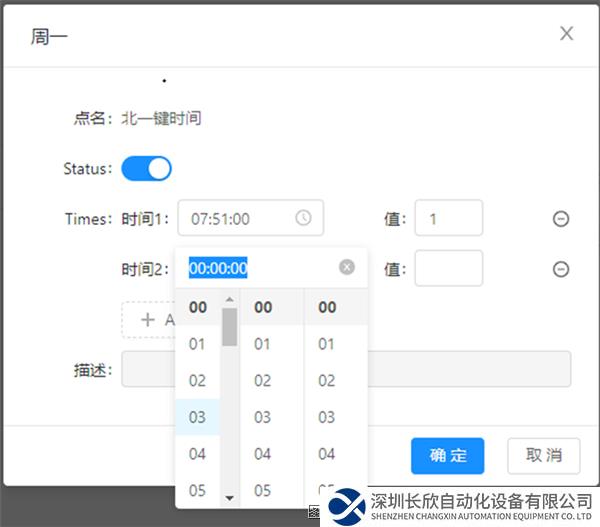Click the hour column scrollbar thumb
Image resolution: width=600 pixels, height=527 pixels.
229,326
